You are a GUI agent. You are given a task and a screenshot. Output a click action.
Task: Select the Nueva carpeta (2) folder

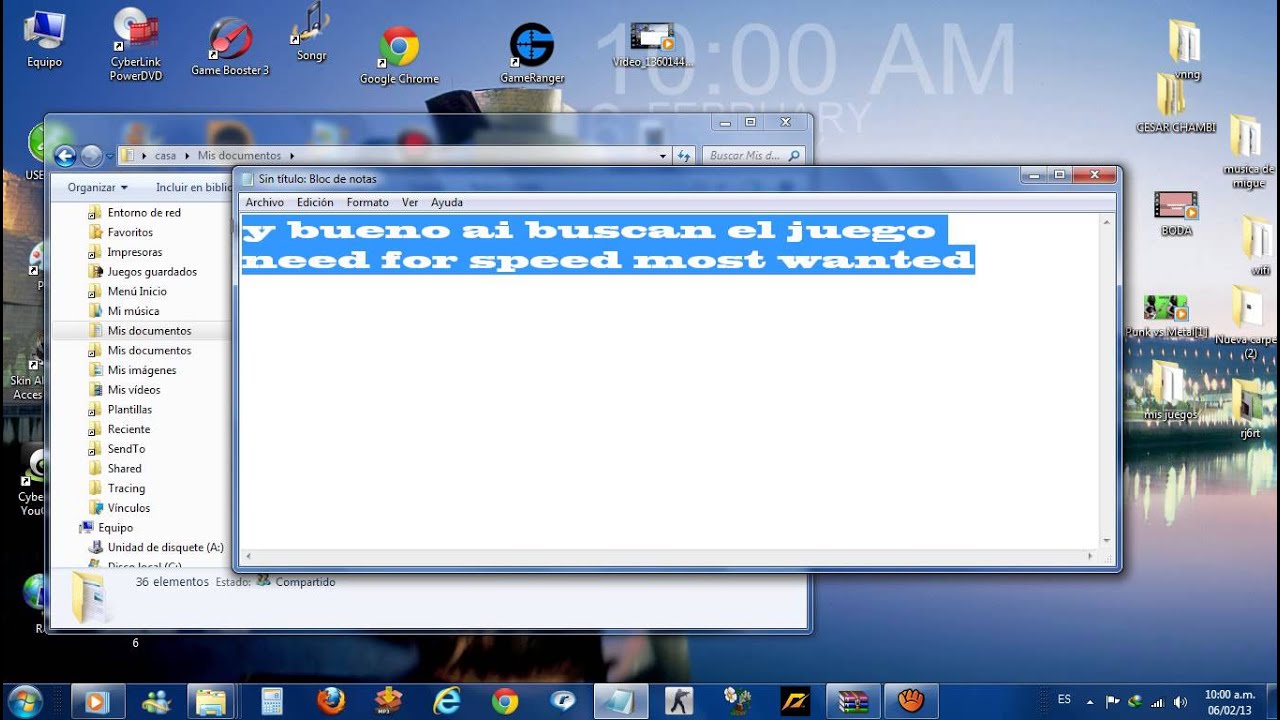pos(1247,322)
